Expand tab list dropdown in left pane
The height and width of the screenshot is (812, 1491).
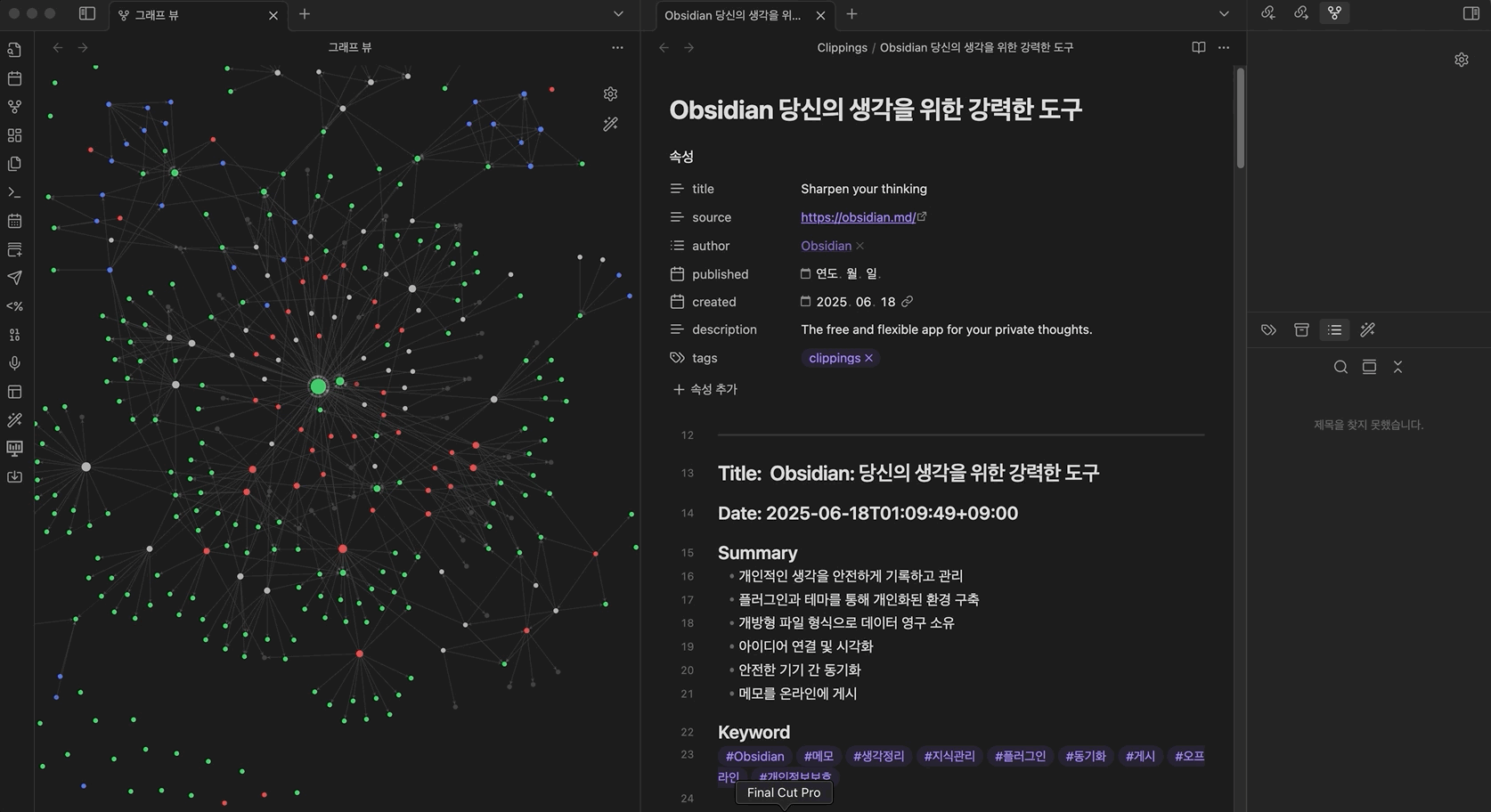tap(618, 14)
